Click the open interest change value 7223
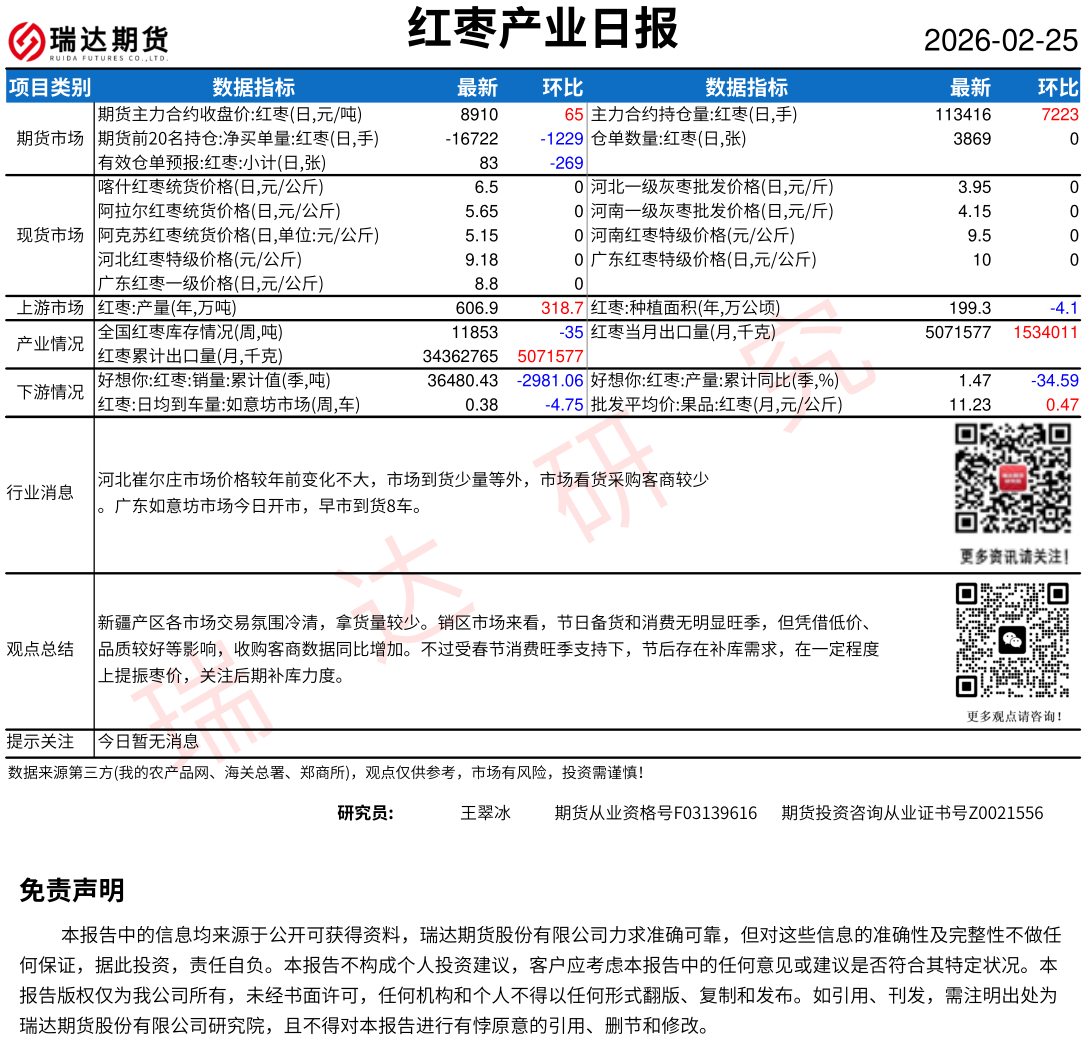1086x1039 pixels. click(x=1059, y=114)
